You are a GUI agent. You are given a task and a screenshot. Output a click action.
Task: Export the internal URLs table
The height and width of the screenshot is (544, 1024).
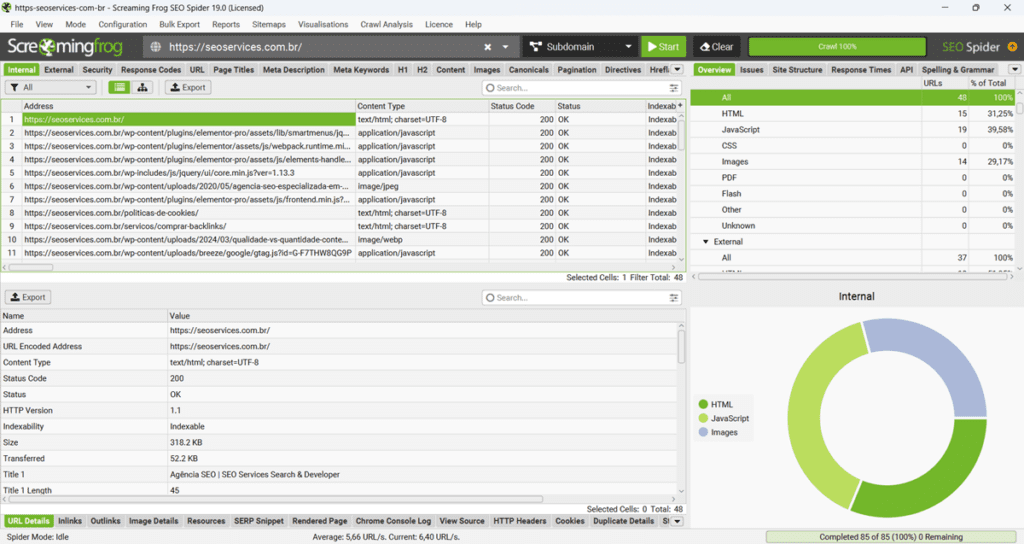click(x=188, y=88)
